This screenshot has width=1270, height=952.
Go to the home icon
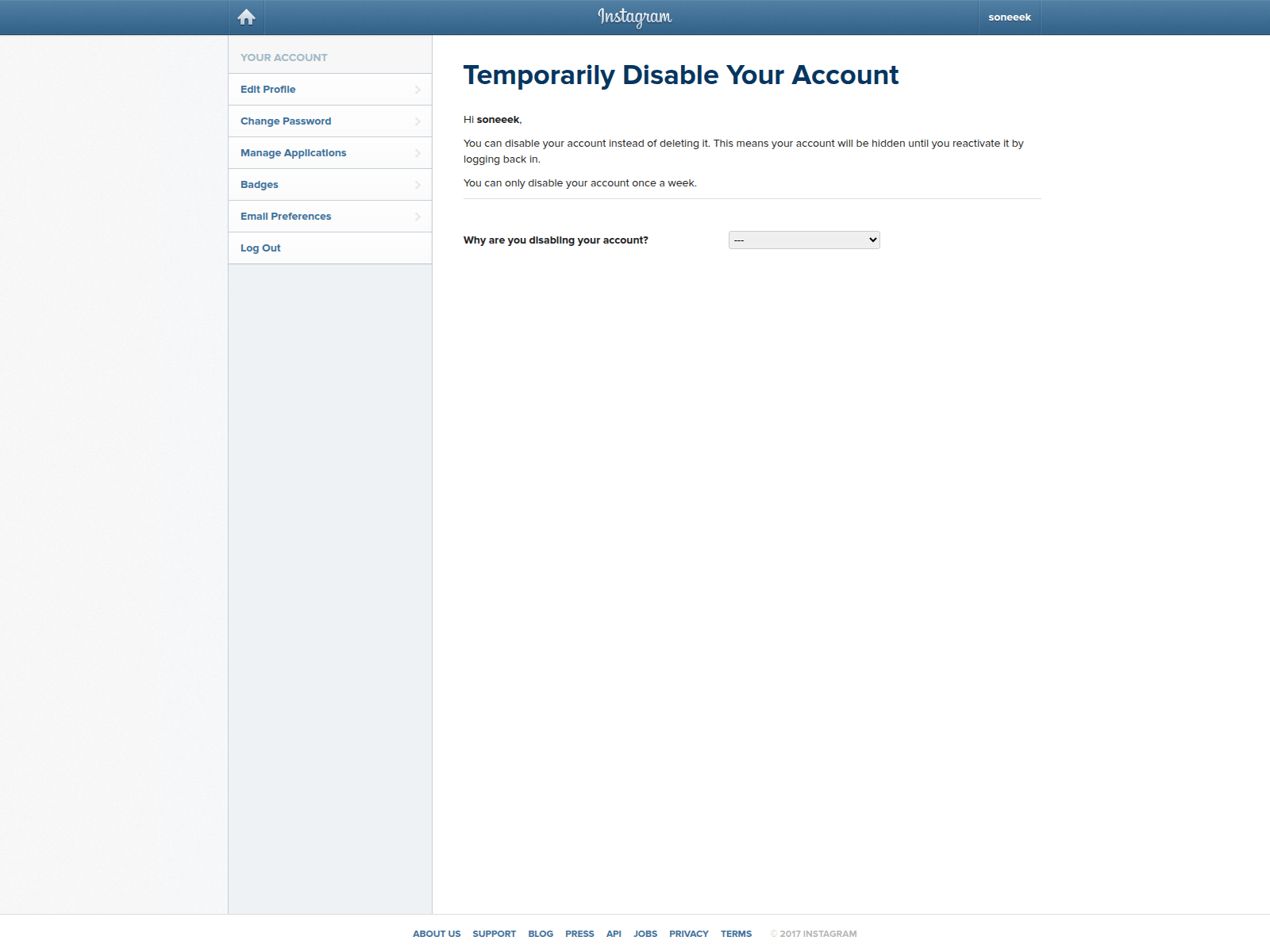point(246,17)
